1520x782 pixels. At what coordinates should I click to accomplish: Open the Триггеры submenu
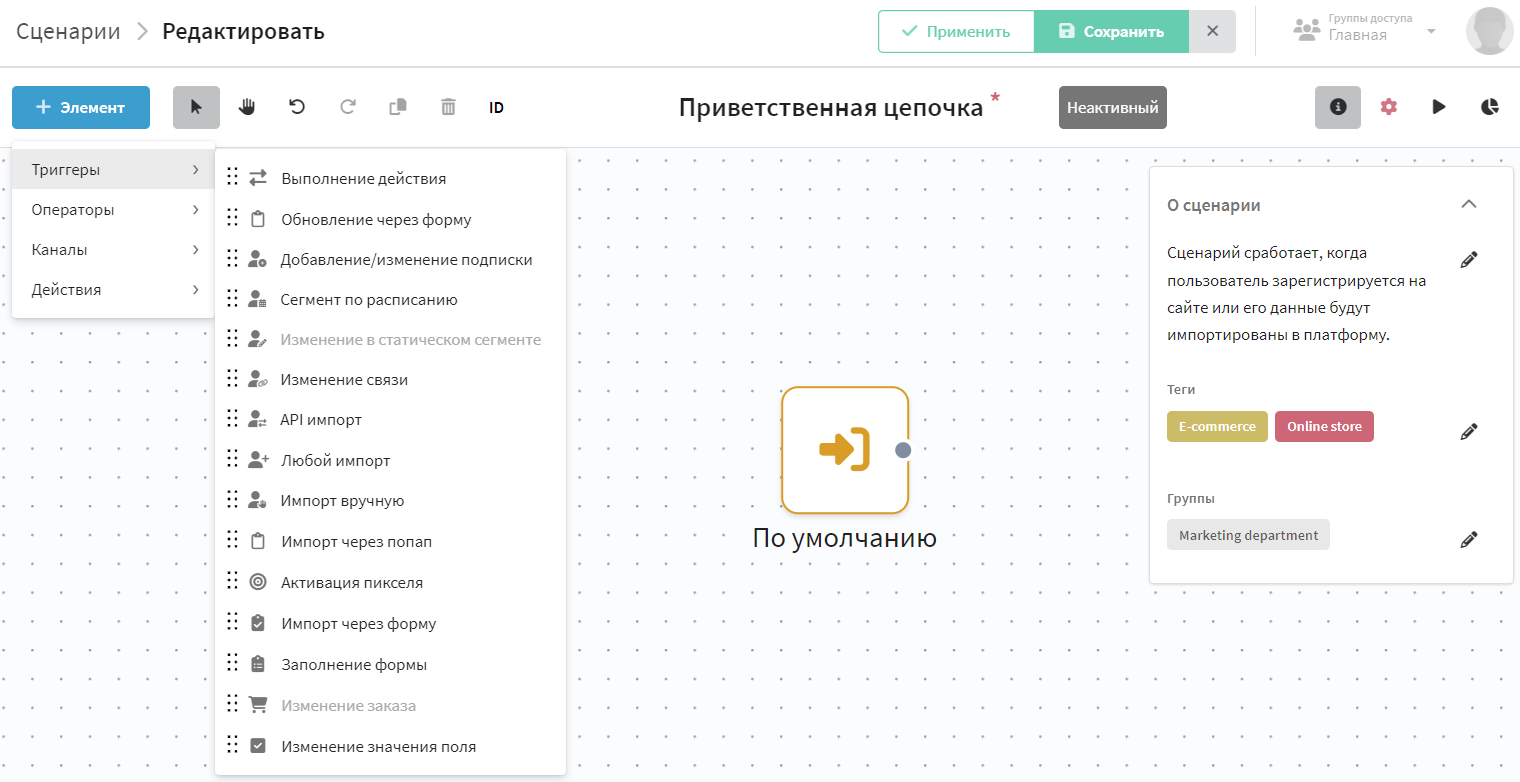click(x=113, y=170)
